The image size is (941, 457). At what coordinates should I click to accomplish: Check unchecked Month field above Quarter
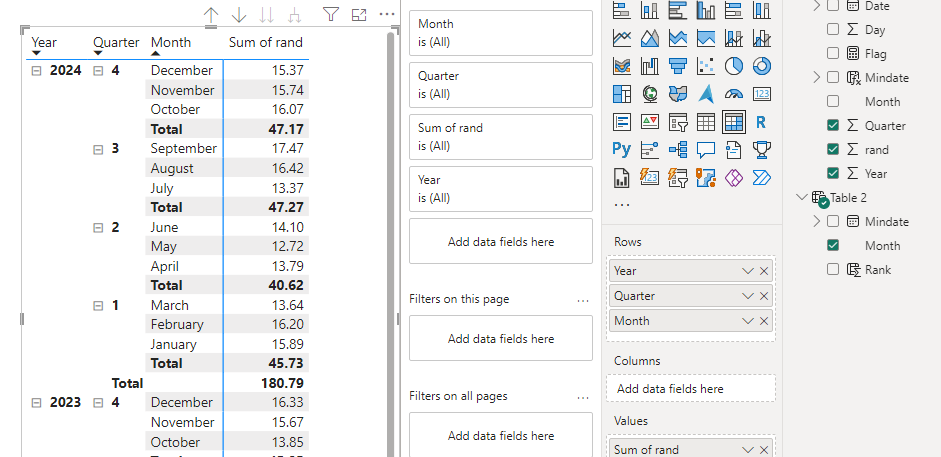point(833,101)
